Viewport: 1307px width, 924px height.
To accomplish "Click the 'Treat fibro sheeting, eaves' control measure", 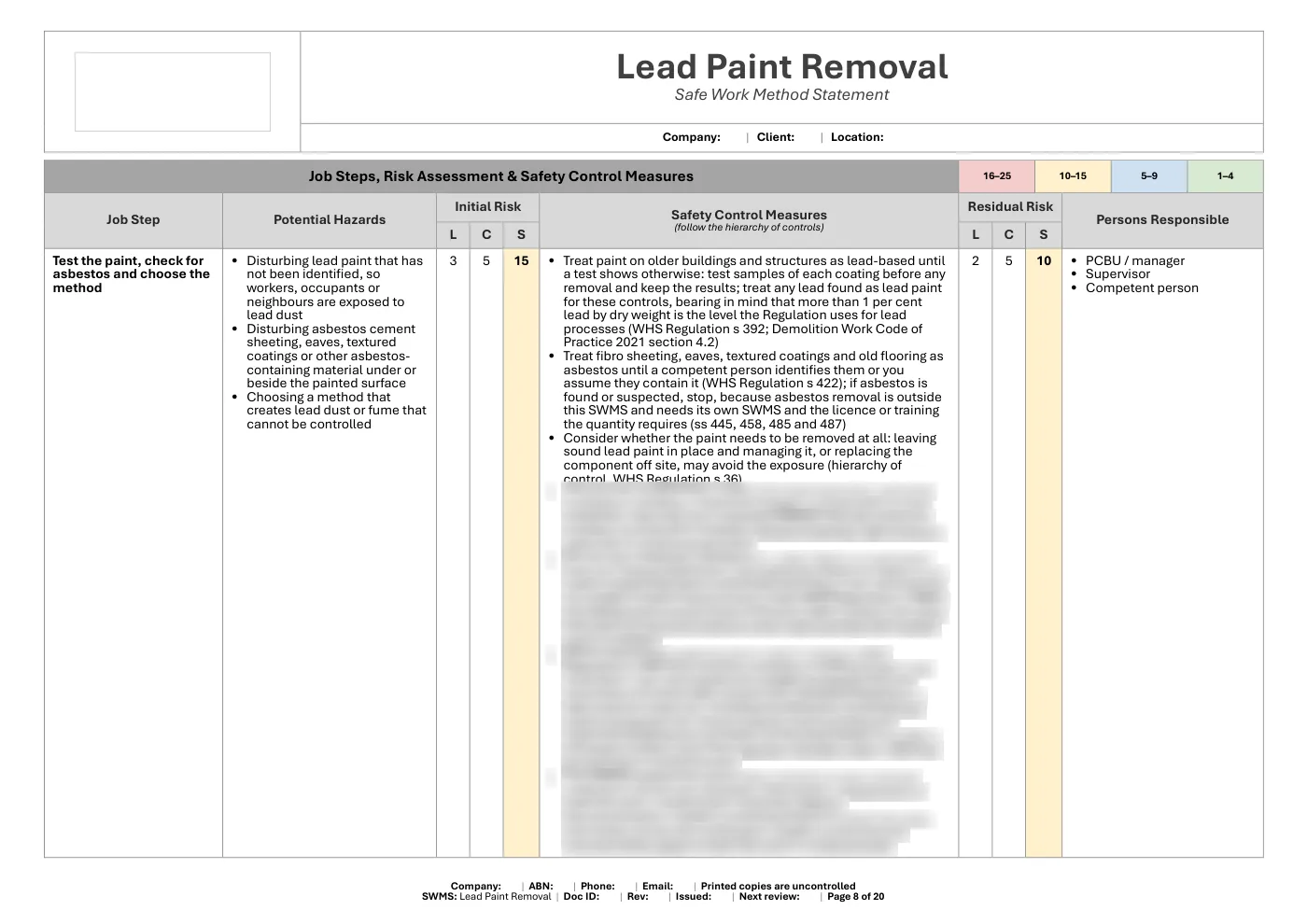I will 753,390.
